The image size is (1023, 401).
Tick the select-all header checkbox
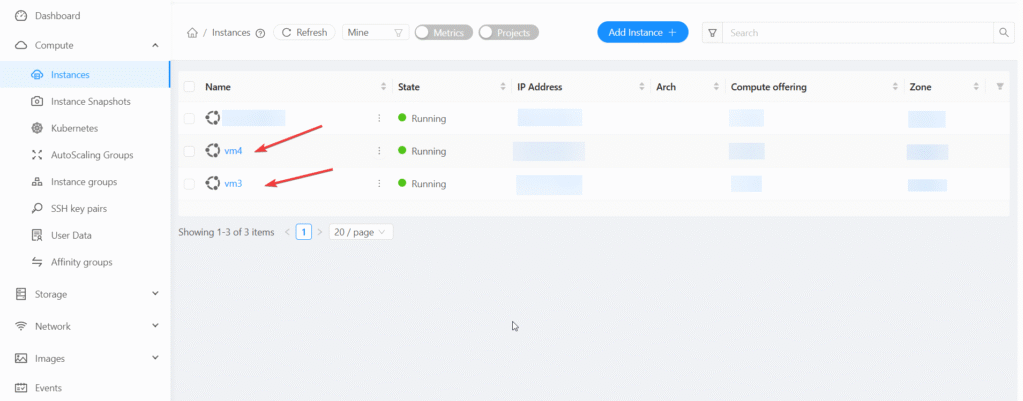[189, 87]
